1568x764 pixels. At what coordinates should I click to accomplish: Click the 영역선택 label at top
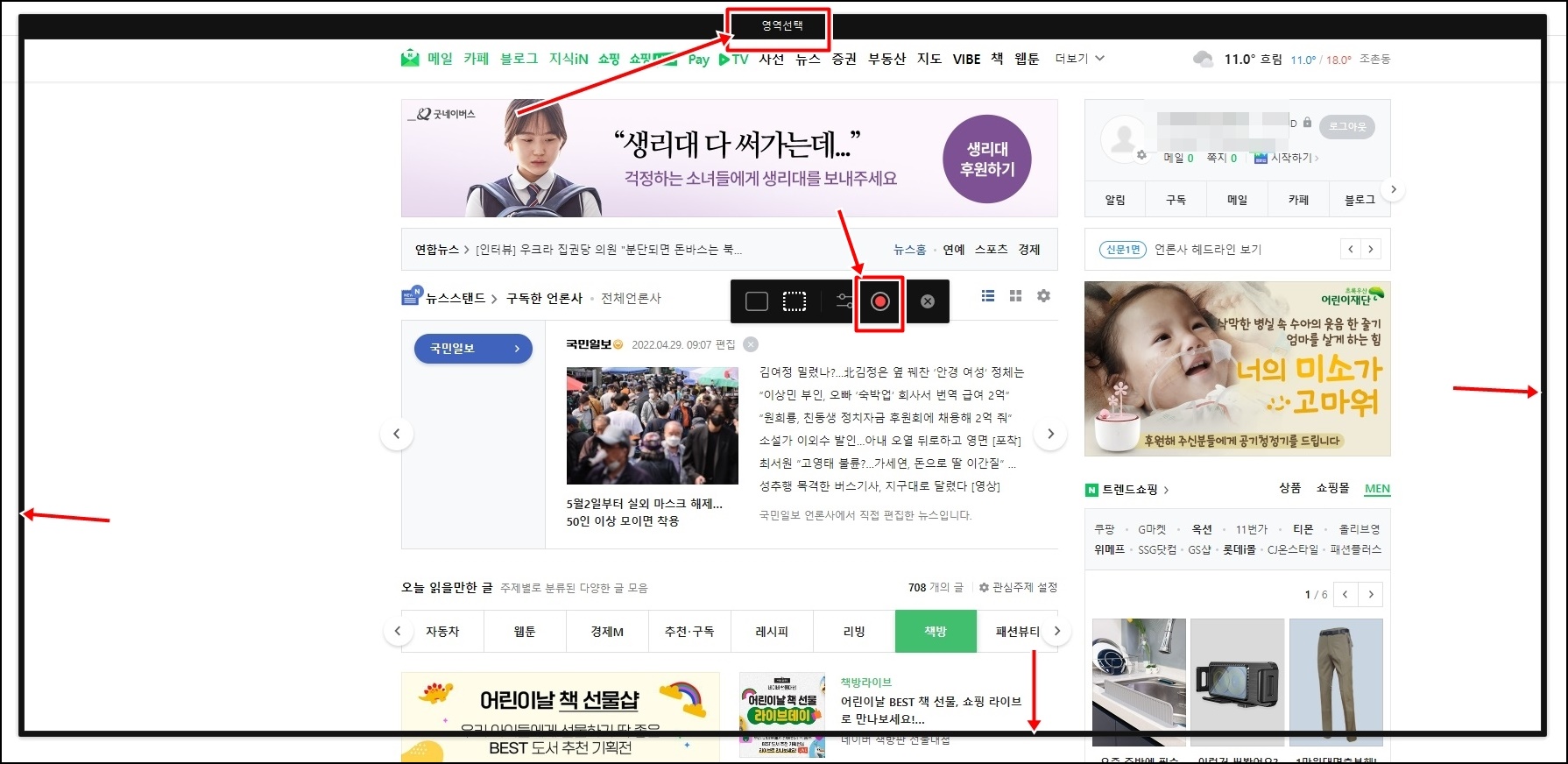781,25
